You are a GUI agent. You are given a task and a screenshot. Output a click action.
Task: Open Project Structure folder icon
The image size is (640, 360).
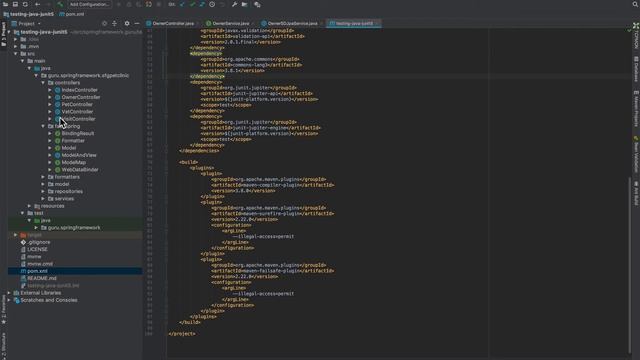pos(244,4)
